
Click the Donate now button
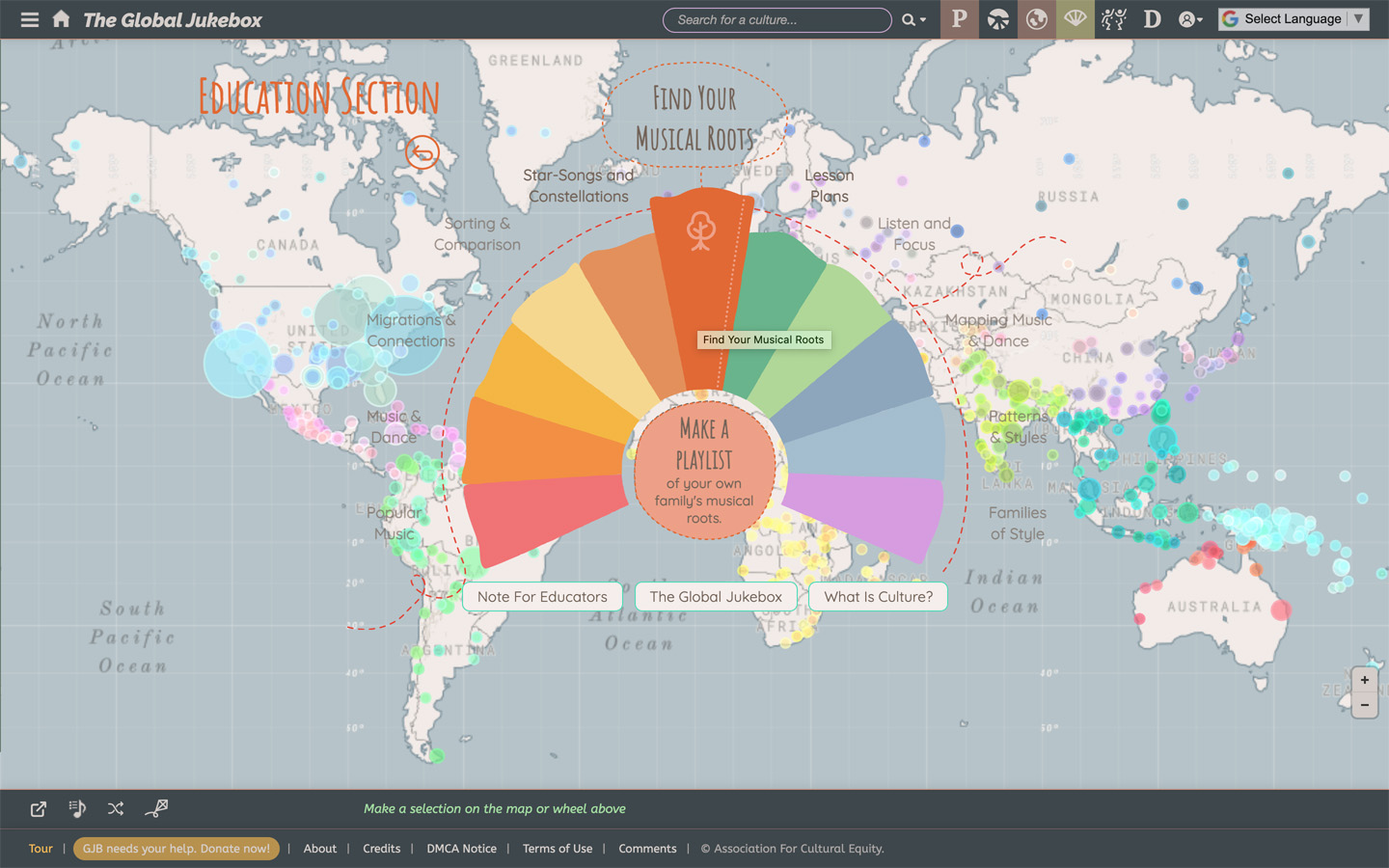(x=177, y=849)
